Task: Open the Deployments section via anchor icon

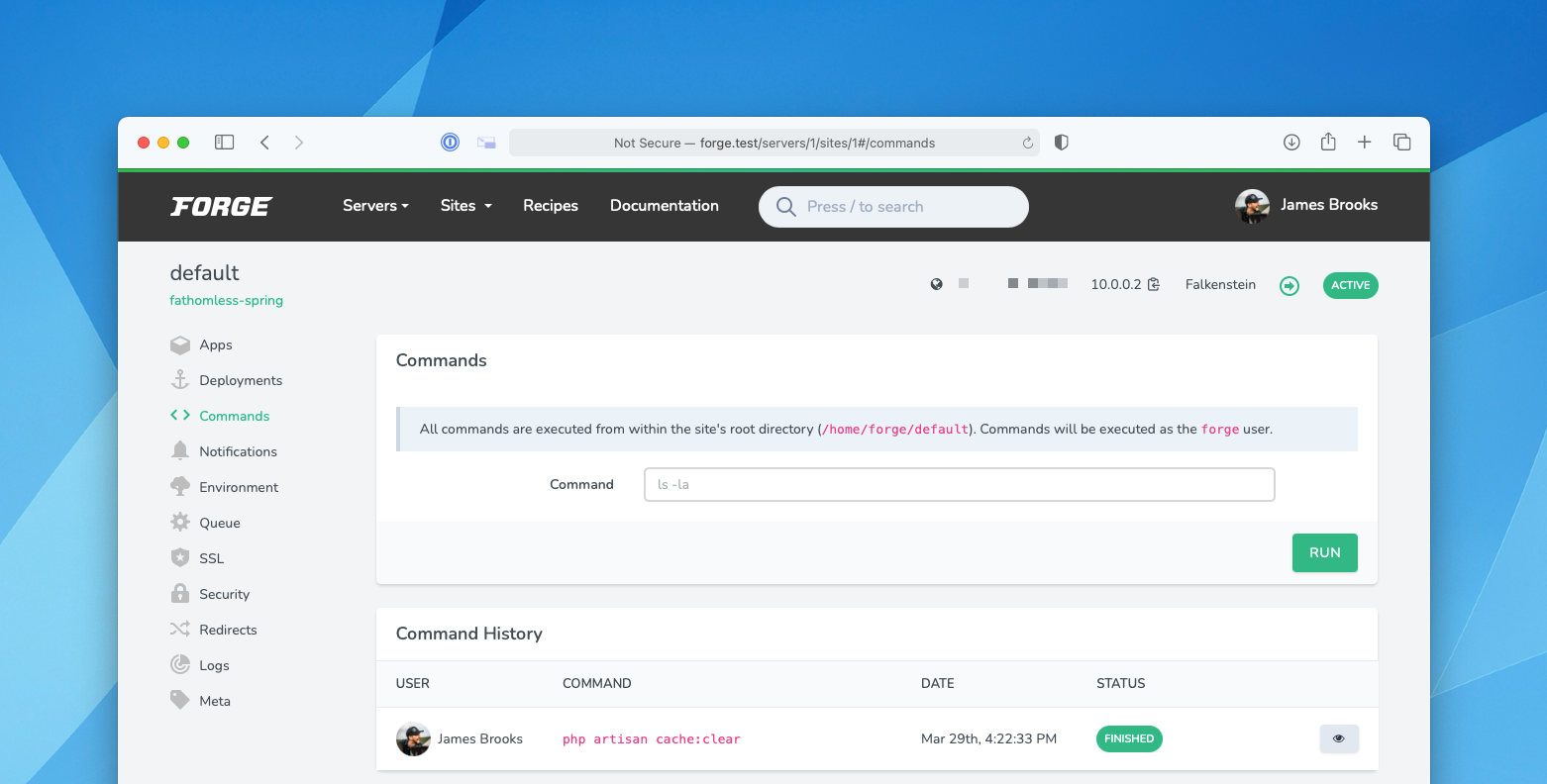Action: [180, 380]
